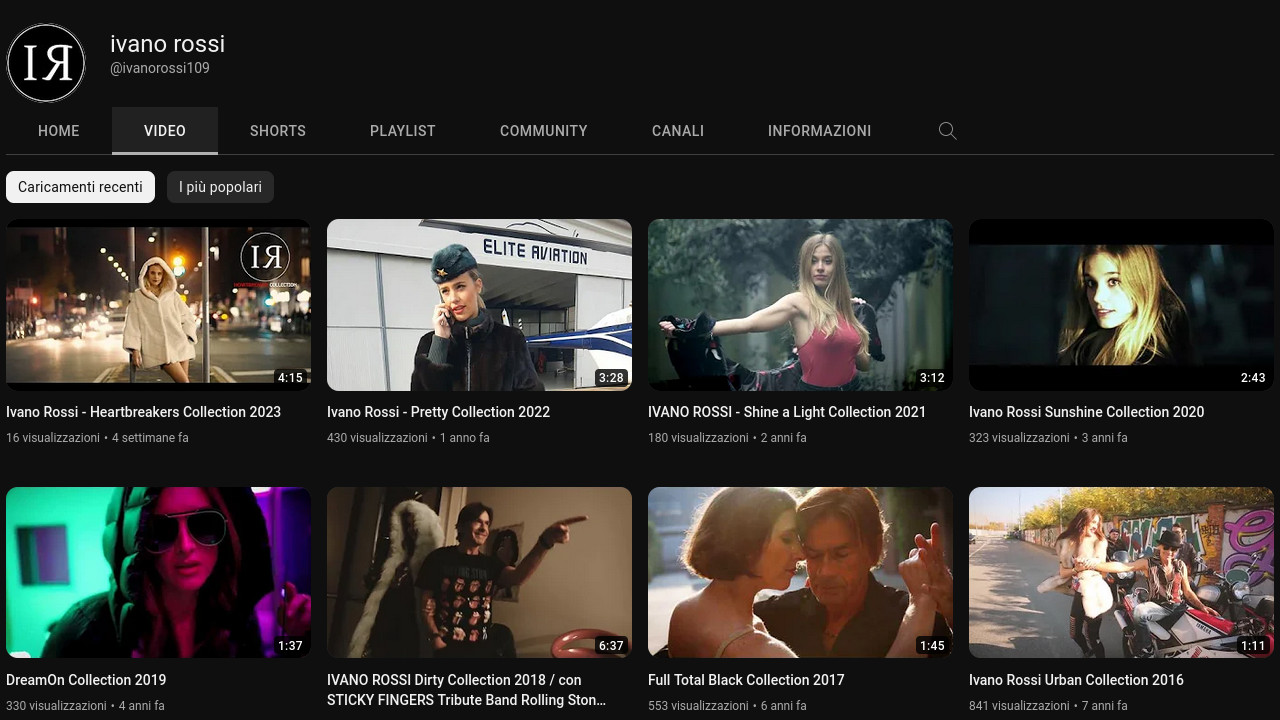Click title Ivano Rossi Sunshine Collection 2020
Screen dimensions: 1280x720
pyautogui.click(x=1086, y=412)
